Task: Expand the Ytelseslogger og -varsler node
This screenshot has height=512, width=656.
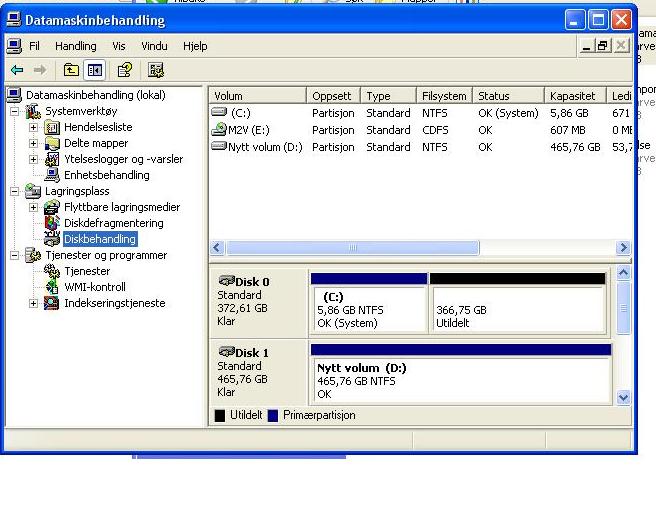Action: tap(33, 159)
